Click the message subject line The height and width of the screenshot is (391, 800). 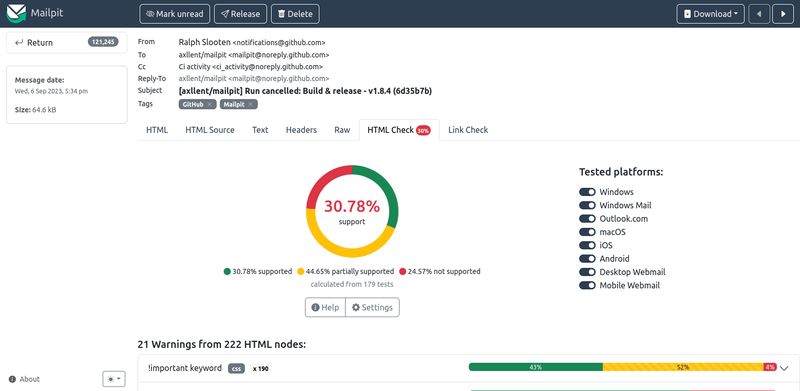coord(306,91)
